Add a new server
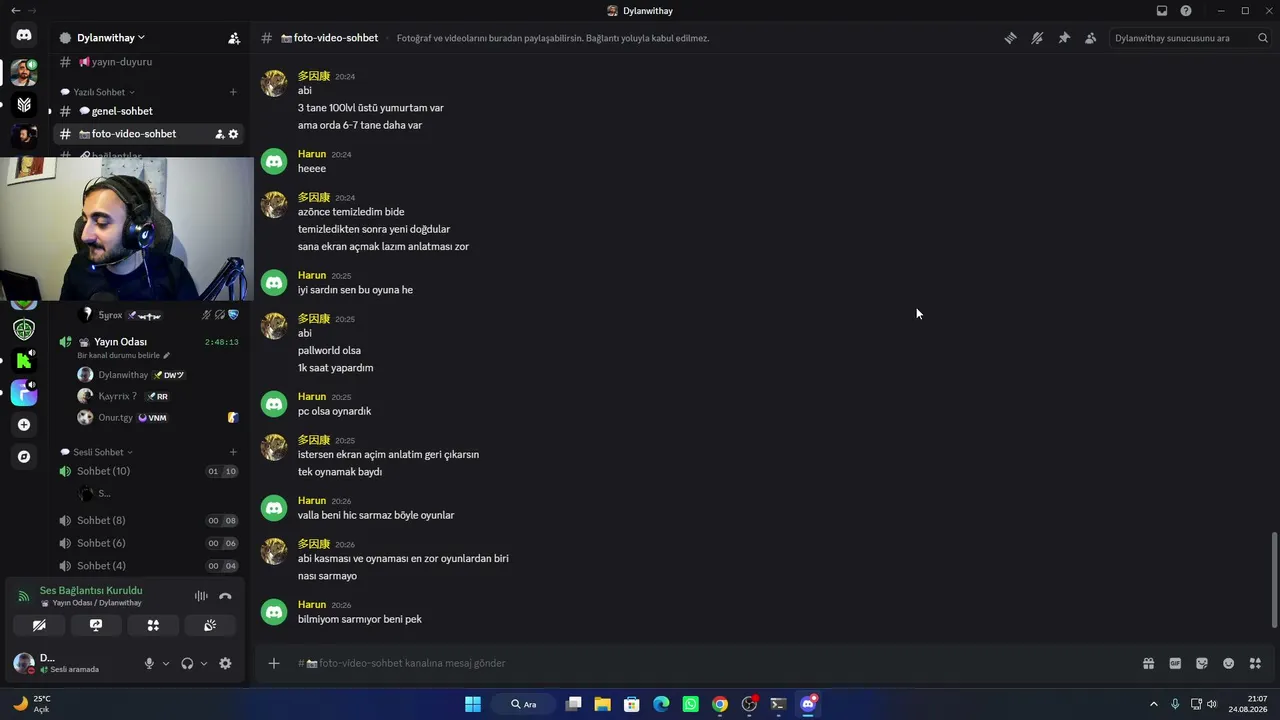This screenshot has width=1280, height=720. pyautogui.click(x=24, y=425)
